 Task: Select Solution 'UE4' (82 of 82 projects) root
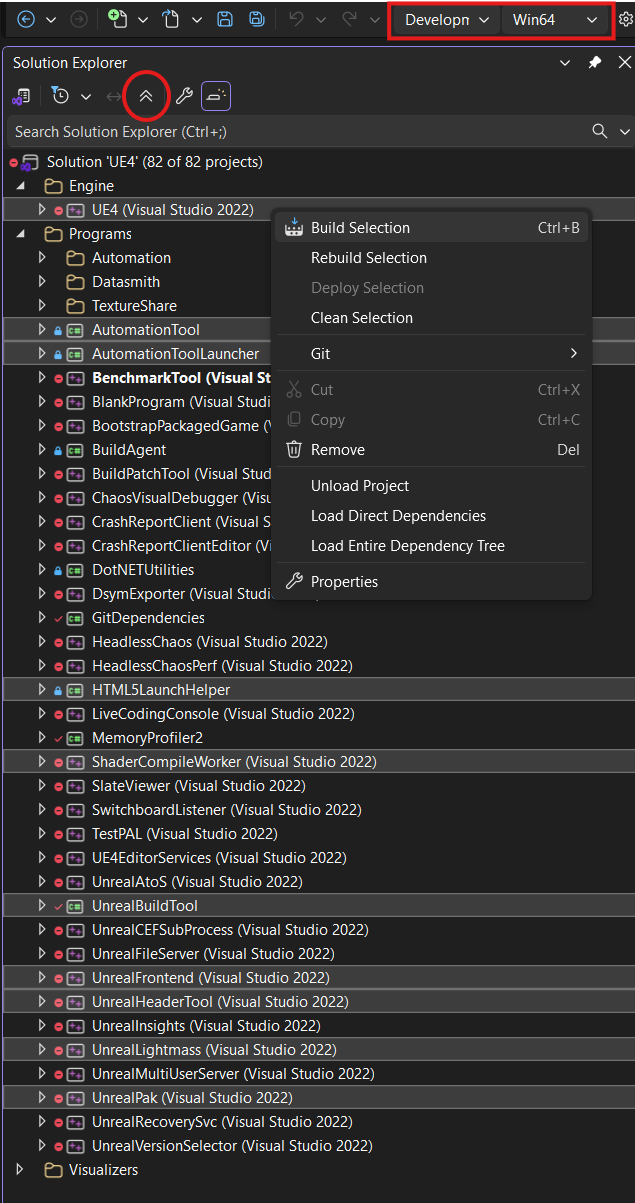click(x=155, y=162)
